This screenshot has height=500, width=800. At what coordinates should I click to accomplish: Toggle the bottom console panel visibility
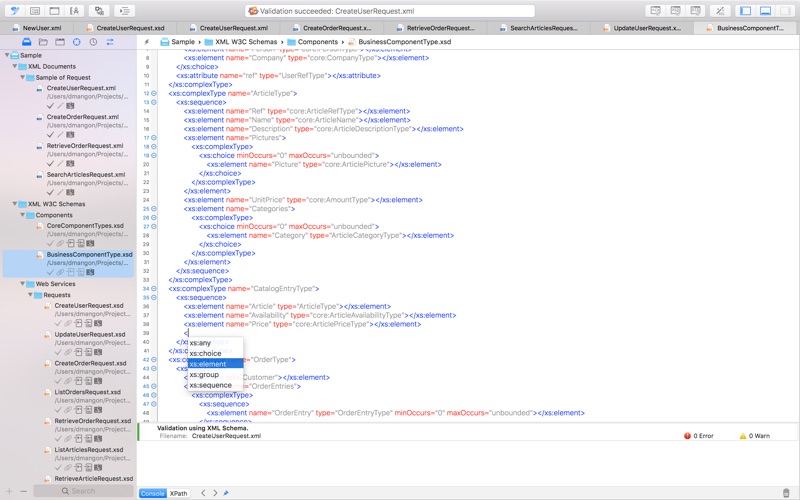[765, 10]
